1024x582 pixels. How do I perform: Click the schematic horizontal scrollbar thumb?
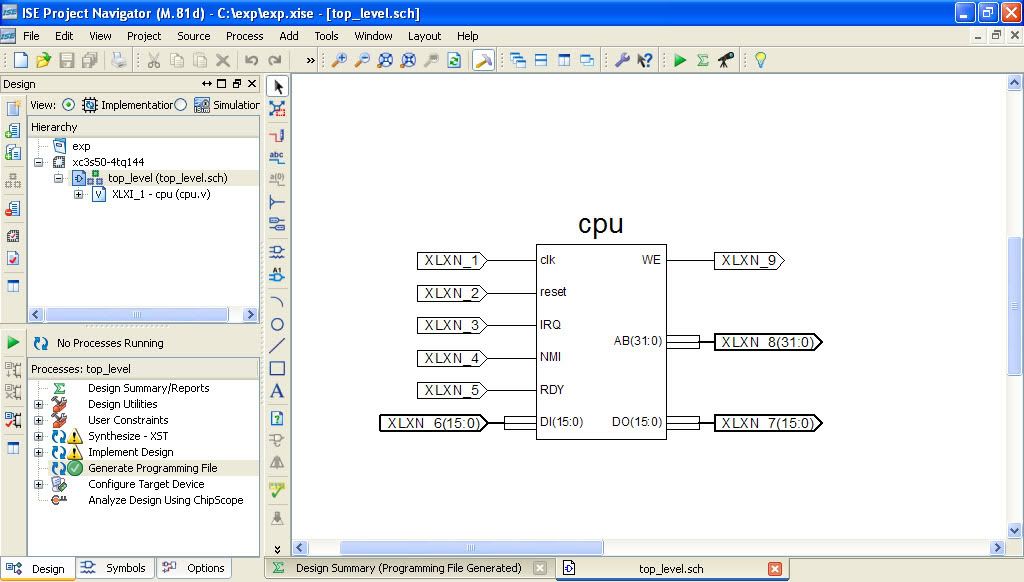tap(471, 547)
